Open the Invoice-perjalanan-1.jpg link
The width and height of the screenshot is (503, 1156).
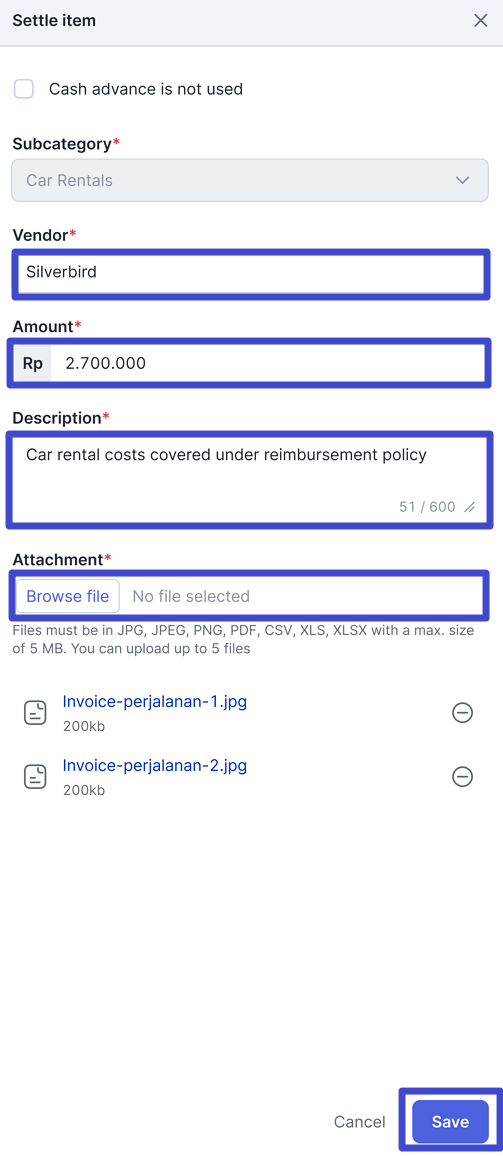point(155,701)
